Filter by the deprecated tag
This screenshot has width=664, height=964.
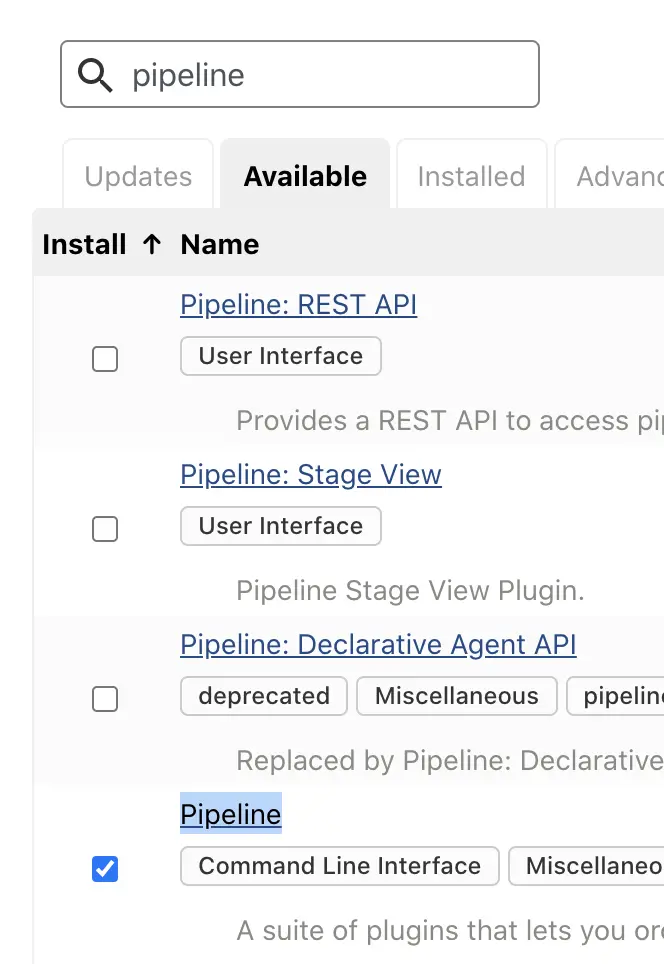coord(264,697)
